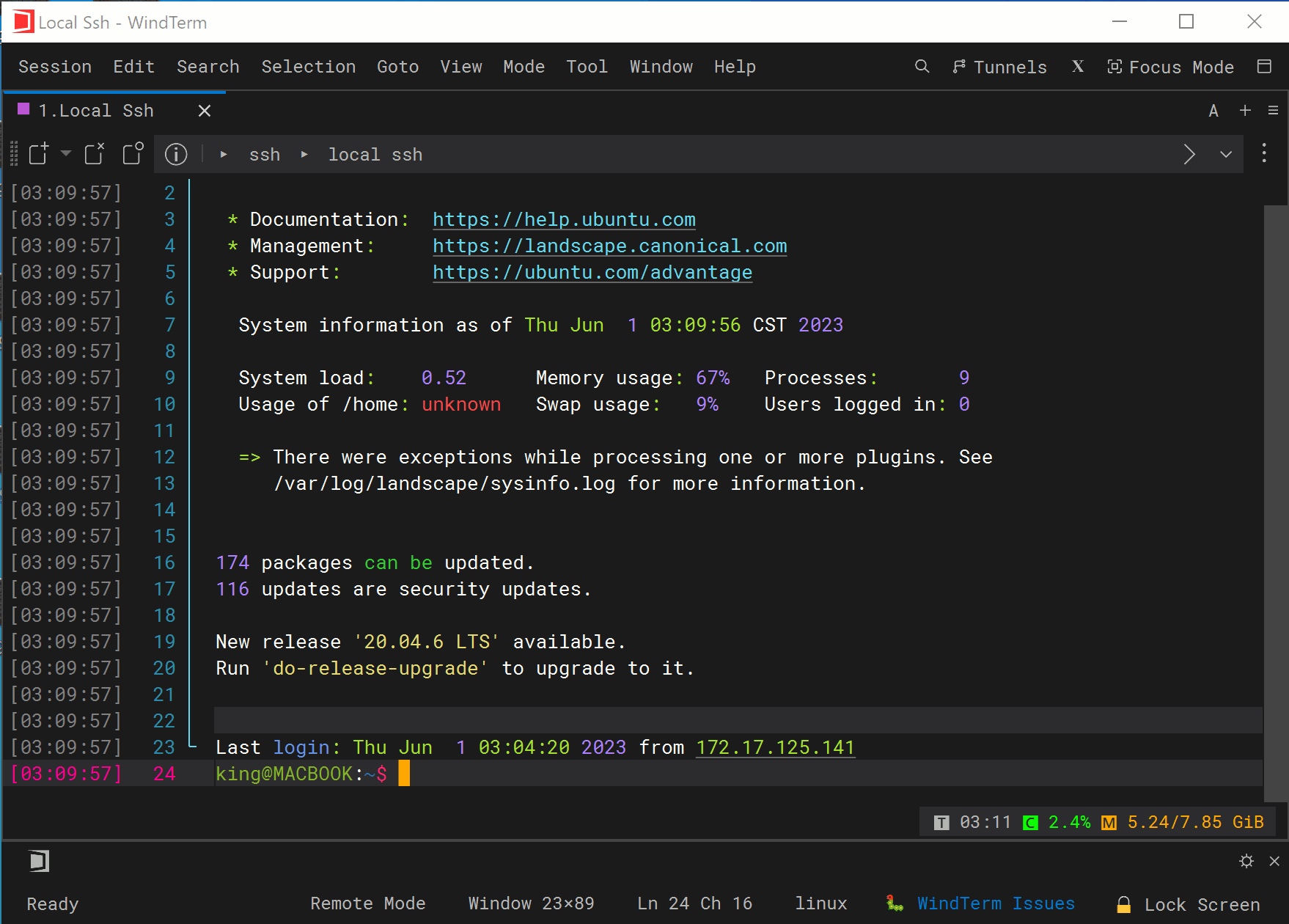The image size is (1289, 924).
Task: Close the 1.Local Ssh tab
Action: click(x=205, y=111)
